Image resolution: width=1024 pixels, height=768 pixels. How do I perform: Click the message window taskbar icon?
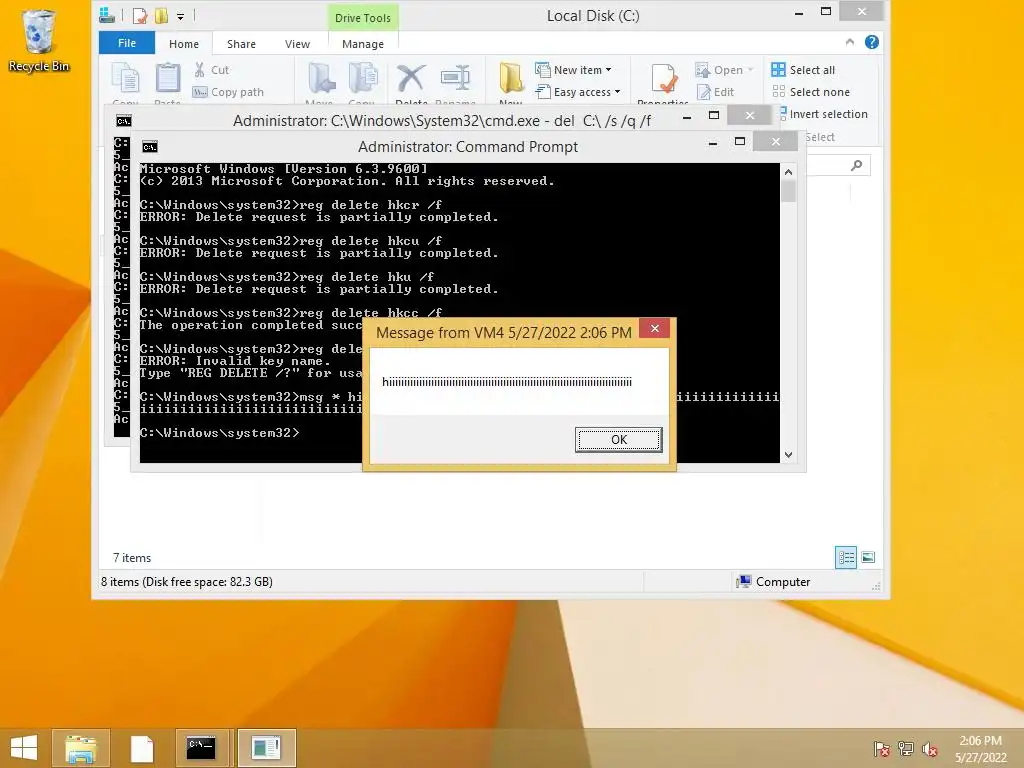coord(266,748)
